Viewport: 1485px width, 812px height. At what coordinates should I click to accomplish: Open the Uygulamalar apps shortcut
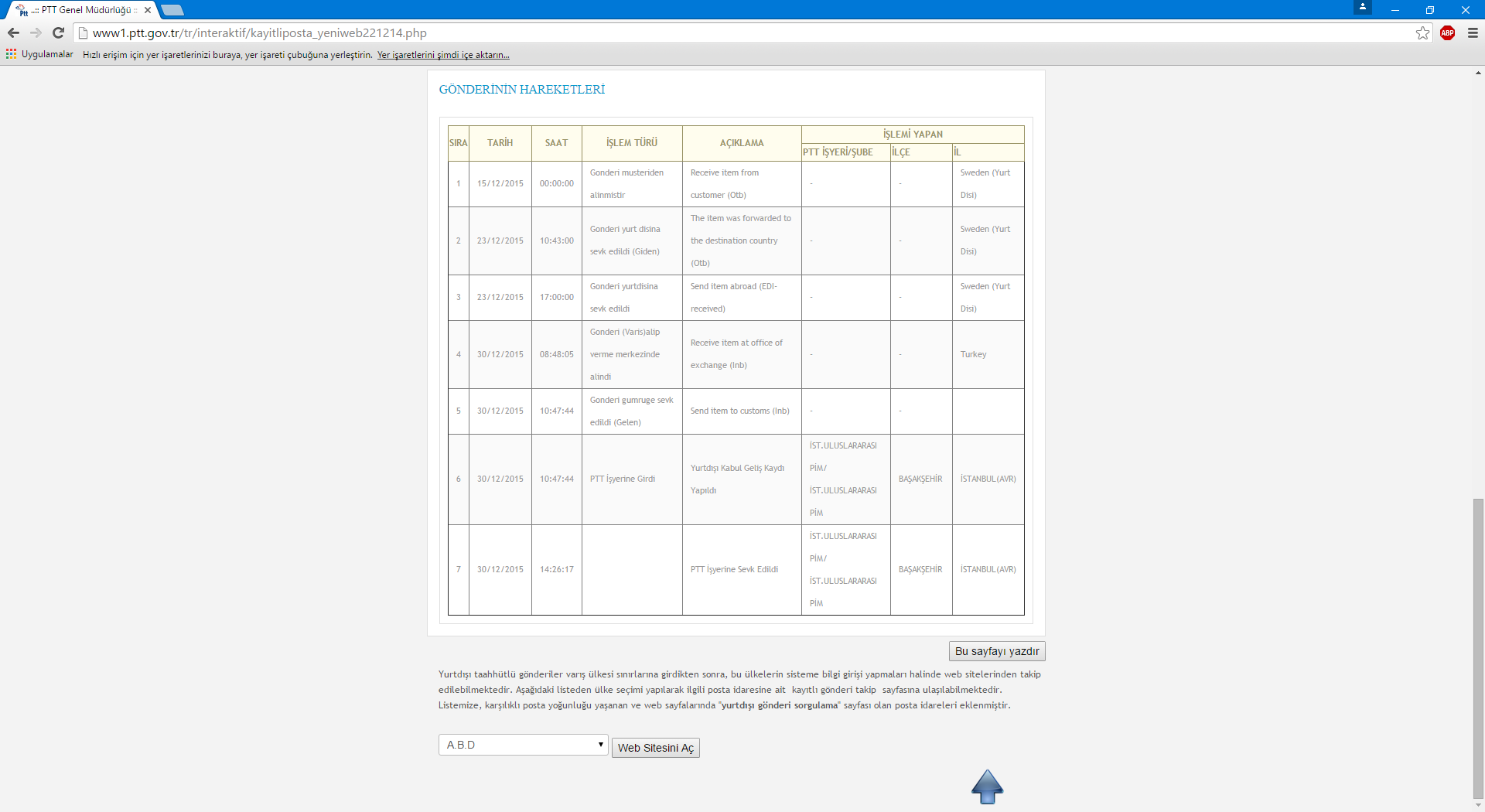point(39,54)
